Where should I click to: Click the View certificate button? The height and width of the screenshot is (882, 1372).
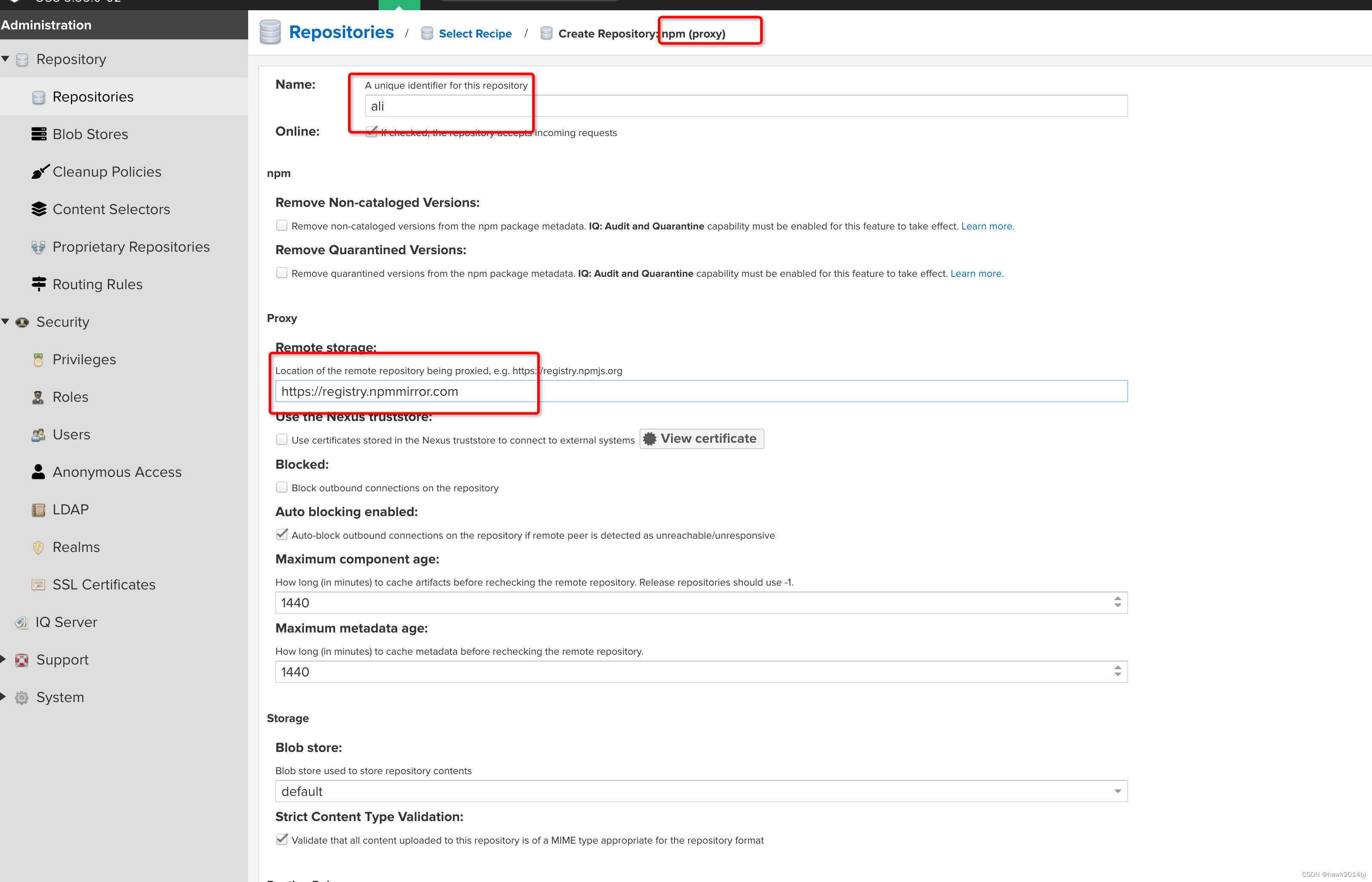[x=701, y=439]
